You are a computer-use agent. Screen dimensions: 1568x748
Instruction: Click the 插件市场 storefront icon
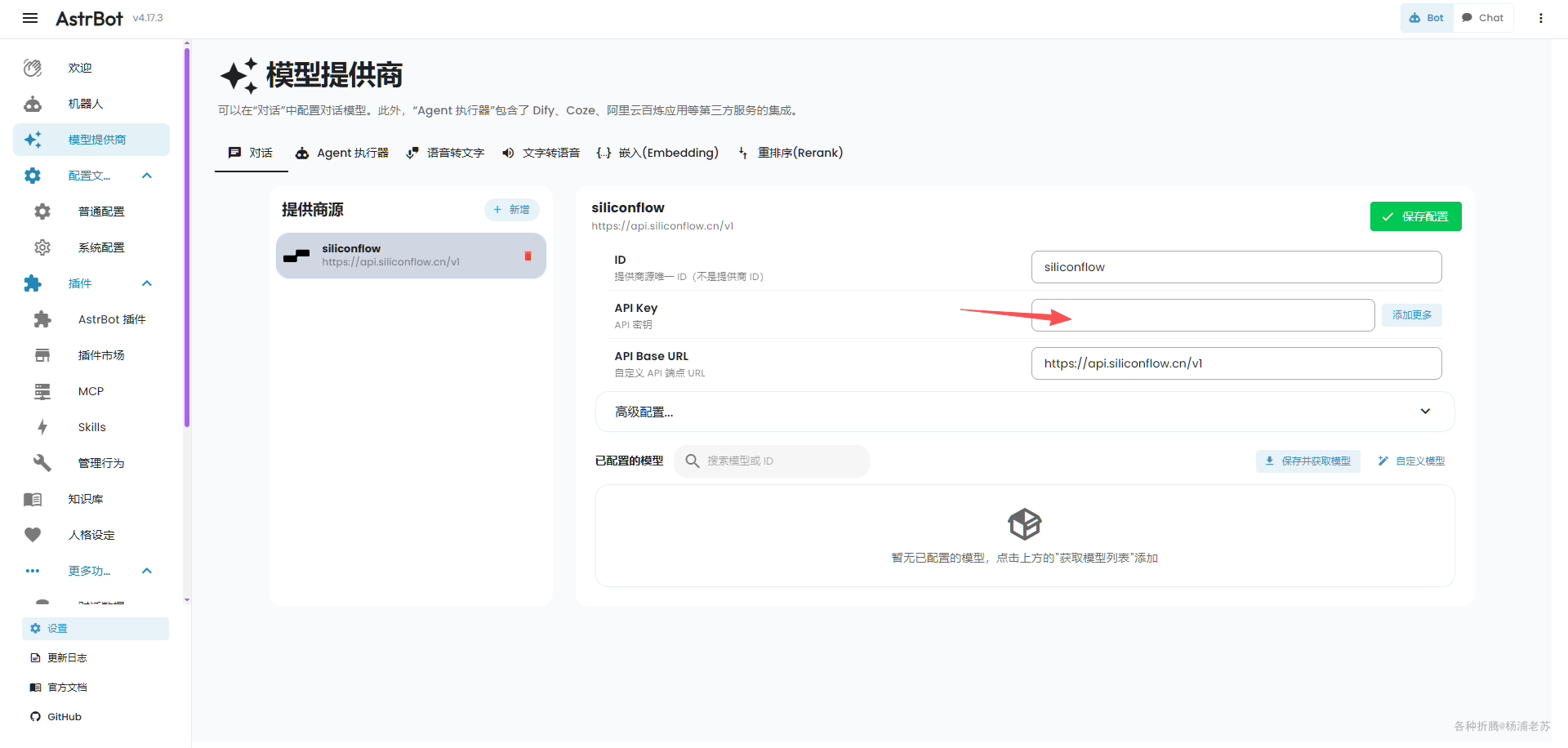tap(42, 355)
